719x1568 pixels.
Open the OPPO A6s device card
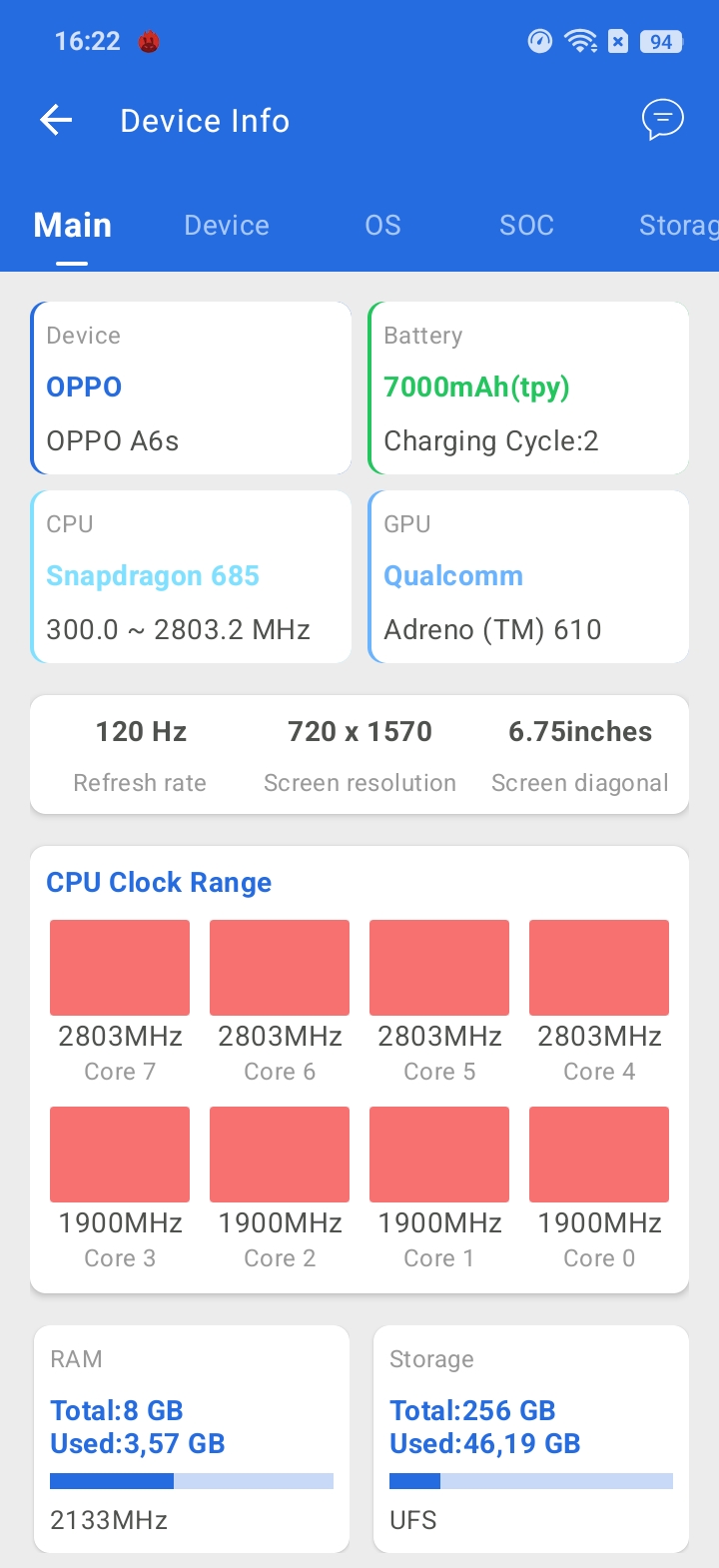[x=191, y=388]
